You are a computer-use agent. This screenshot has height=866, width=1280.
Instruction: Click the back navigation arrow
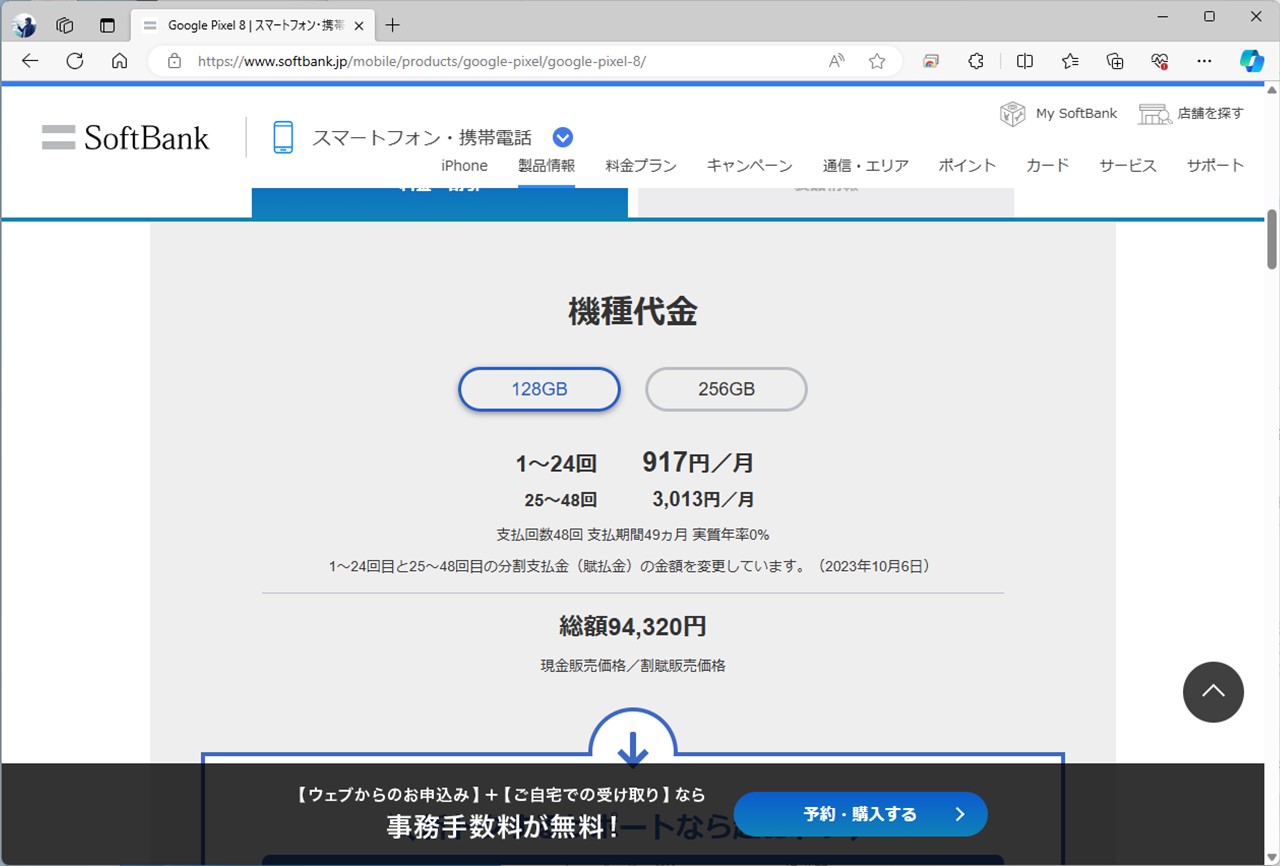tap(29, 61)
